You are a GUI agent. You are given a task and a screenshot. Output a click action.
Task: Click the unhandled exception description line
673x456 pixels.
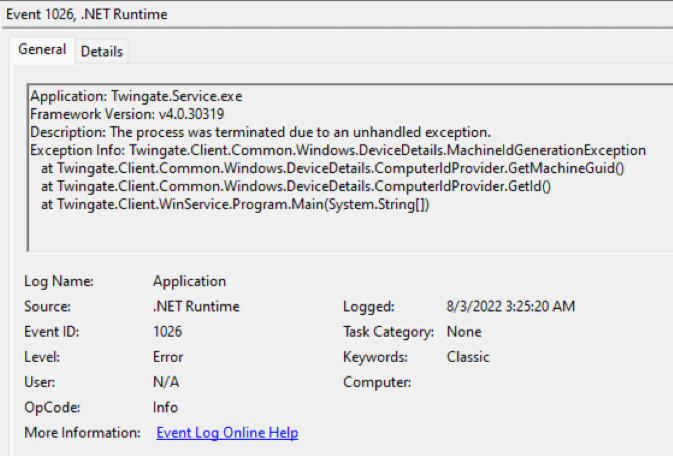[x=261, y=132]
